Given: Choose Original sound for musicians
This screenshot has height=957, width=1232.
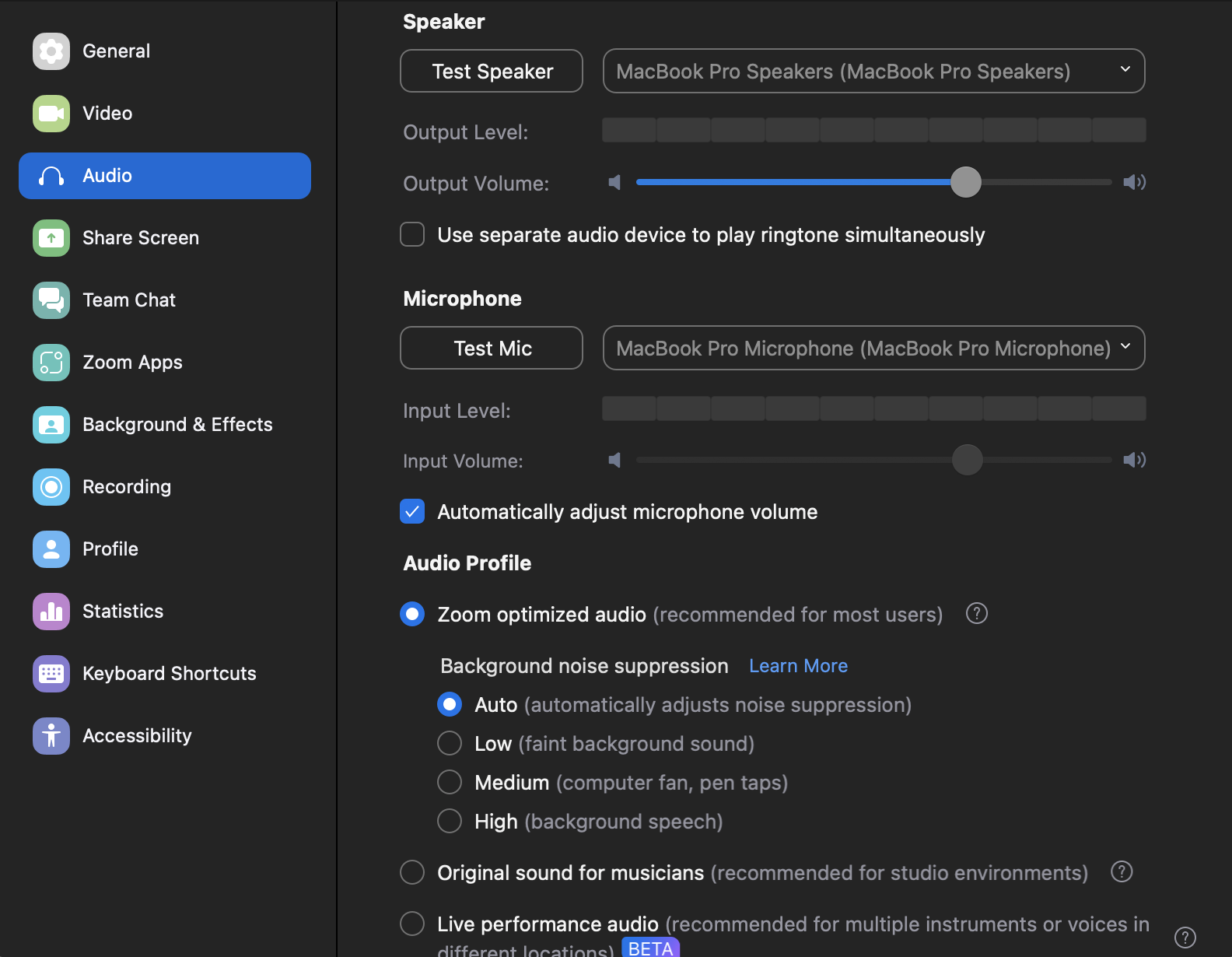Looking at the screenshot, I should (x=412, y=872).
